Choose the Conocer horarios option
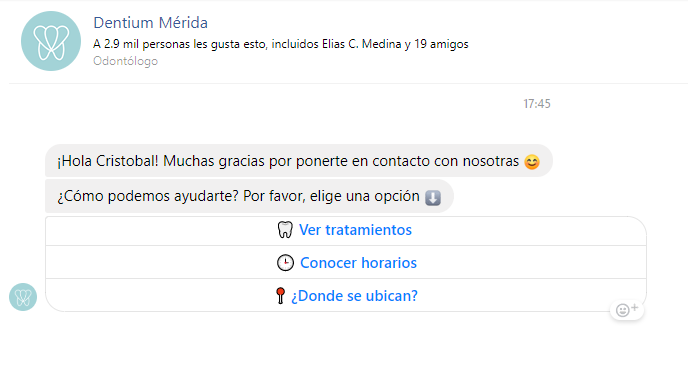Screen dimensions: 688x377 (x=346, y=262)
